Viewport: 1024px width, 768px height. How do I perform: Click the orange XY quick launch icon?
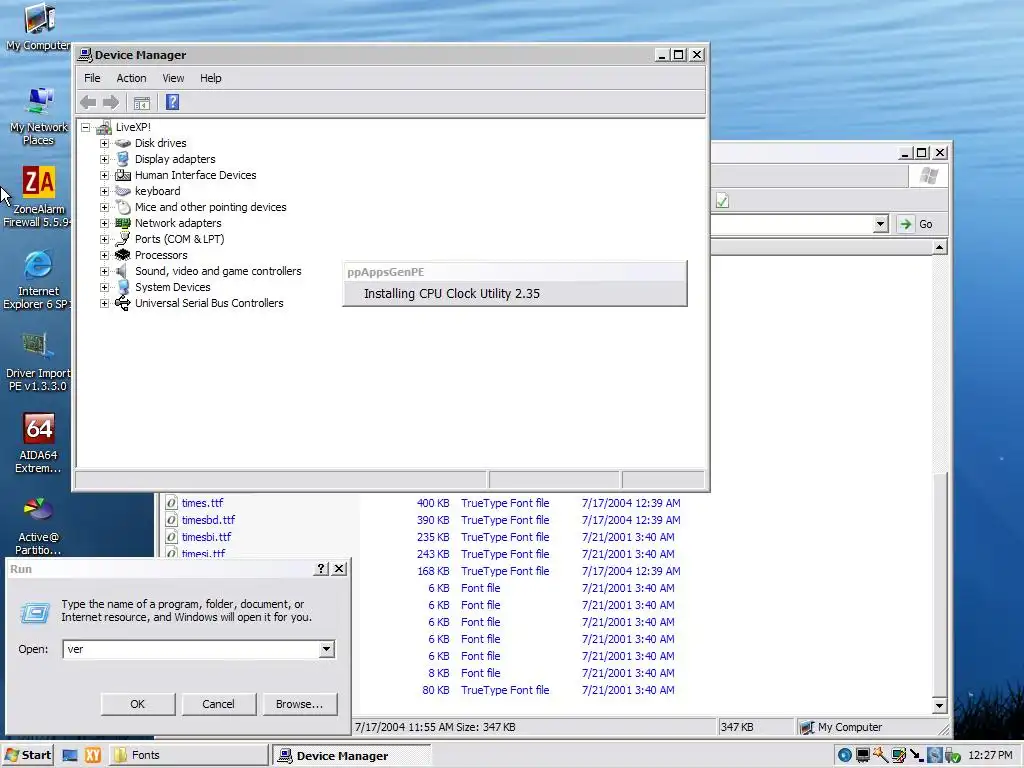(93, 755)
